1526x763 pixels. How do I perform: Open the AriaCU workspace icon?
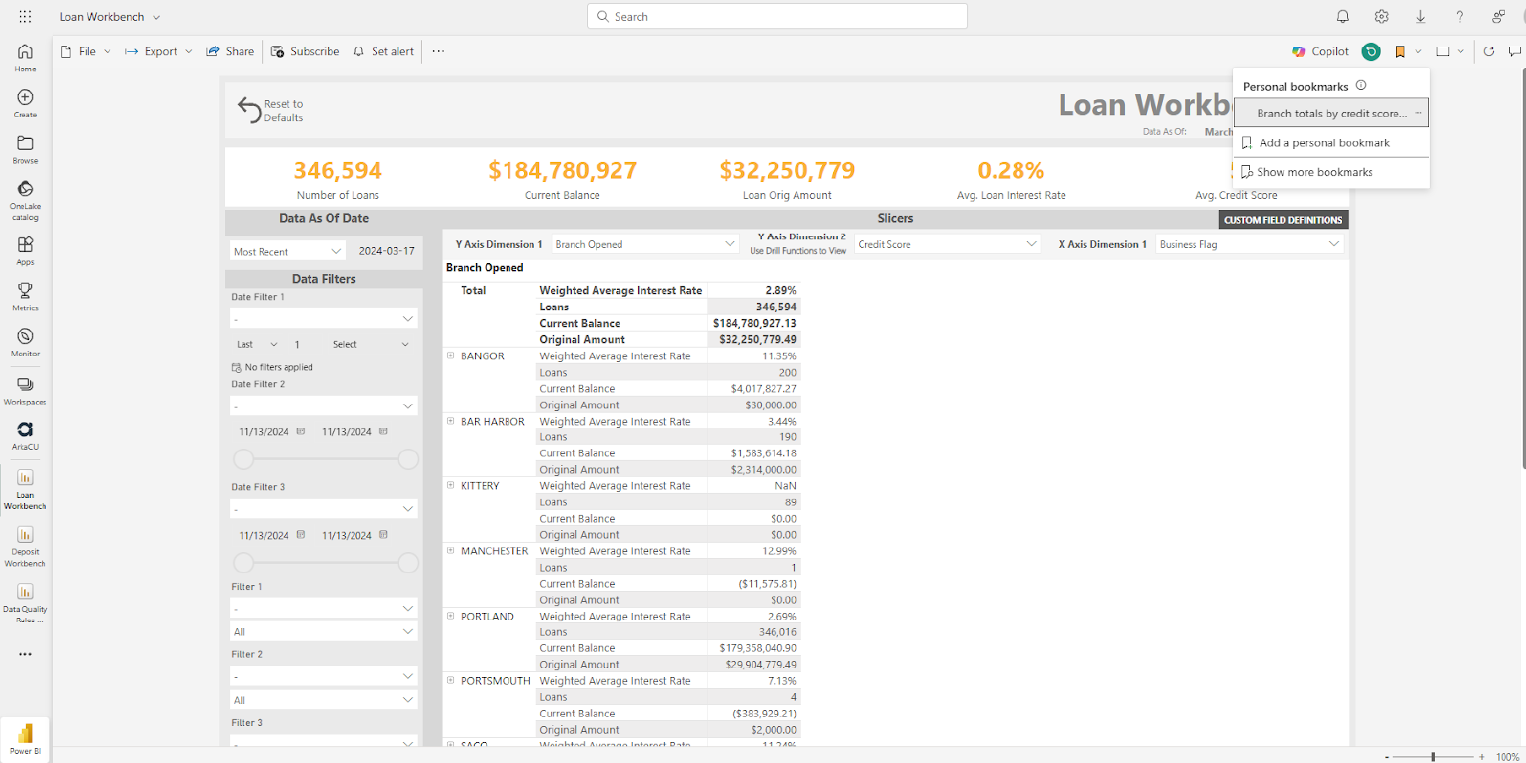click(25, 437)
